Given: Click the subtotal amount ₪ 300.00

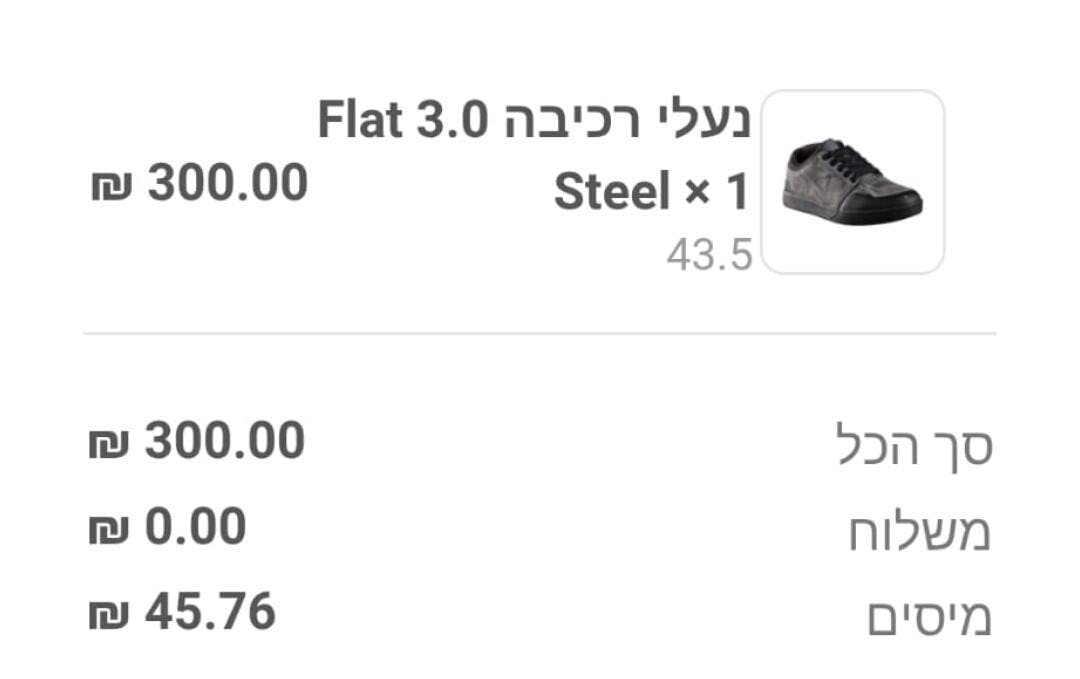Looking at the screenshot, I should click(197, 441).
